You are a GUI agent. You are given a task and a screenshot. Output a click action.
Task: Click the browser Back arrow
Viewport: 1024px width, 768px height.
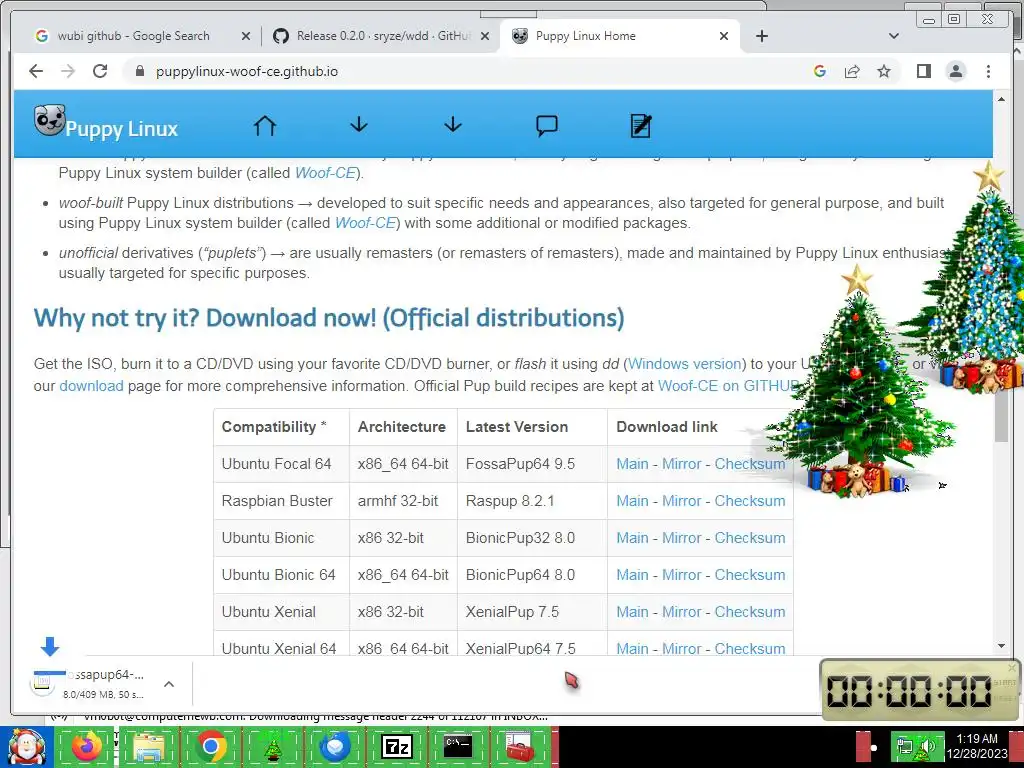(x=36, y=71)
